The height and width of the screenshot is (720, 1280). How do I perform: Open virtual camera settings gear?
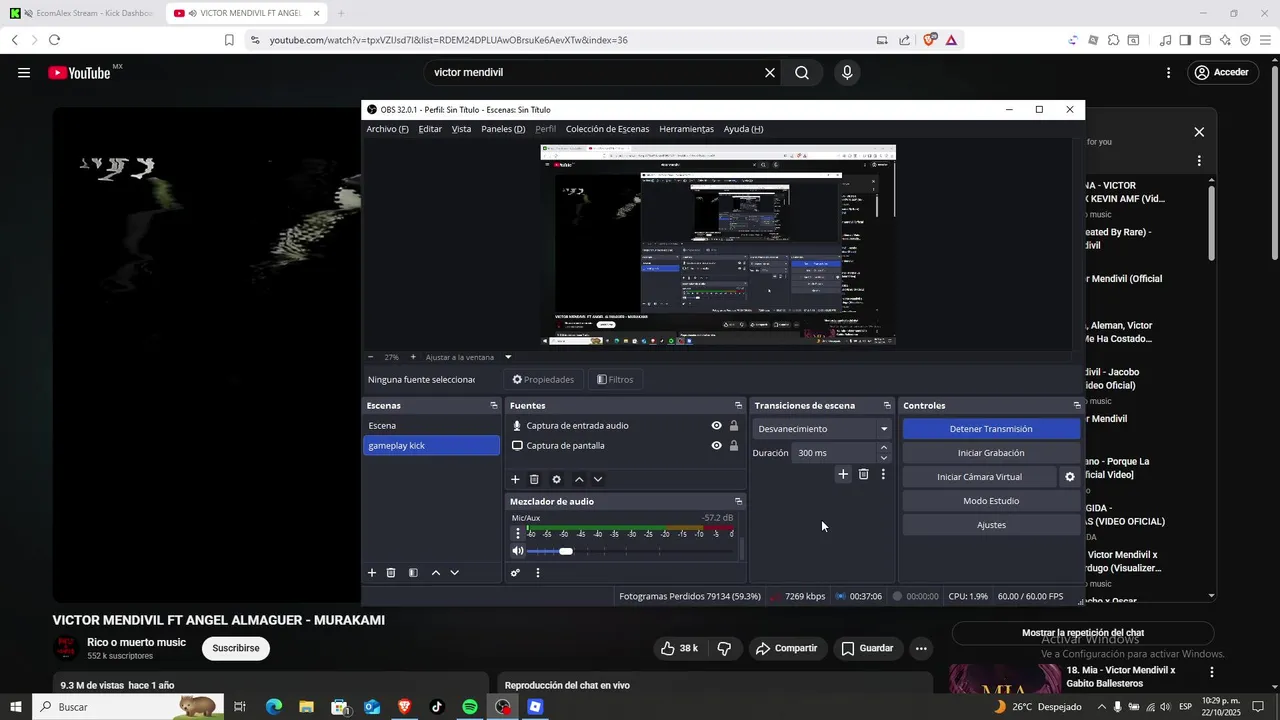click(1070, 477)
